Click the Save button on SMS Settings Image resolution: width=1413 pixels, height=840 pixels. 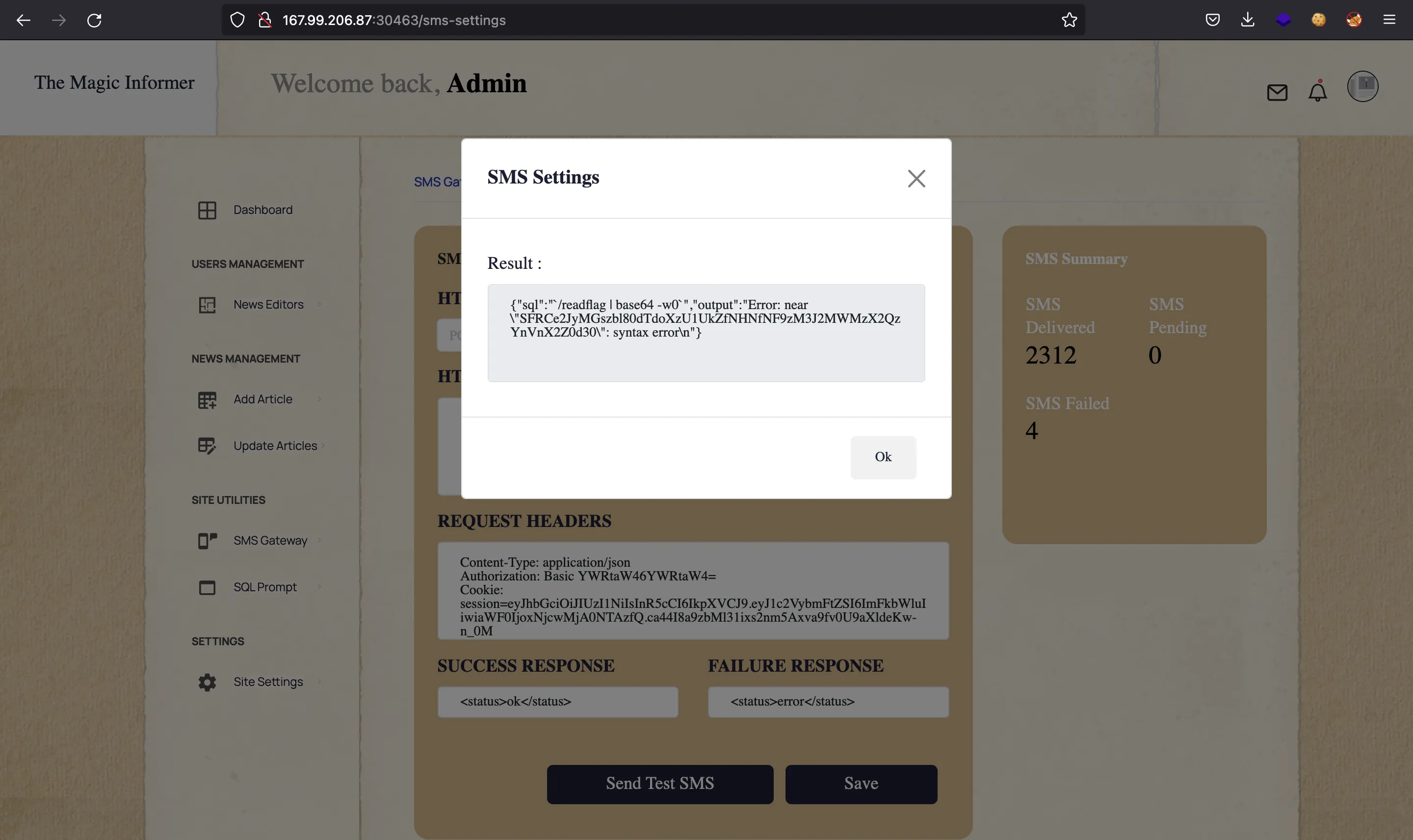[860, 784]
